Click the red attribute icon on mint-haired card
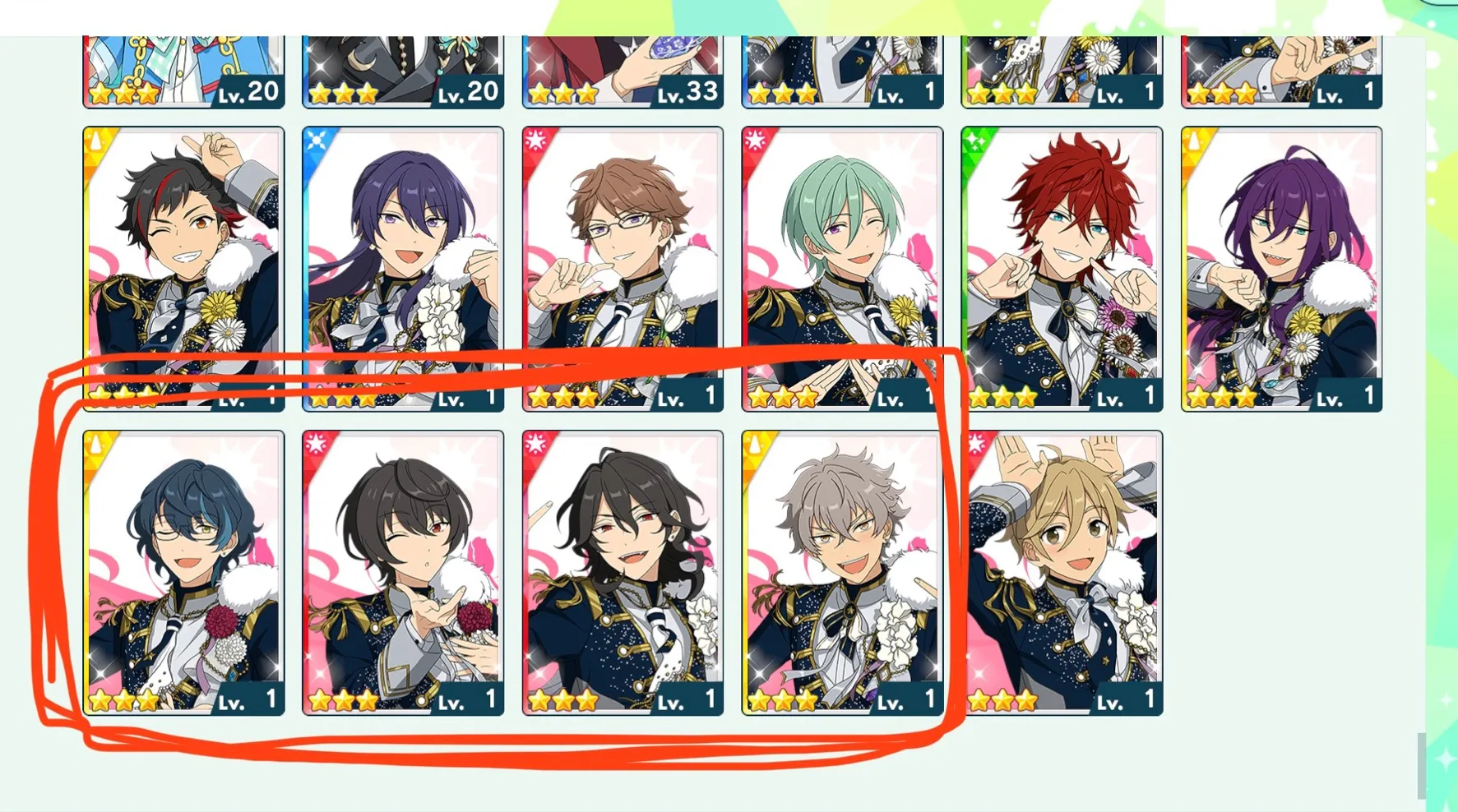Viewport: 1458px width, 812px height. click(756, 141)
